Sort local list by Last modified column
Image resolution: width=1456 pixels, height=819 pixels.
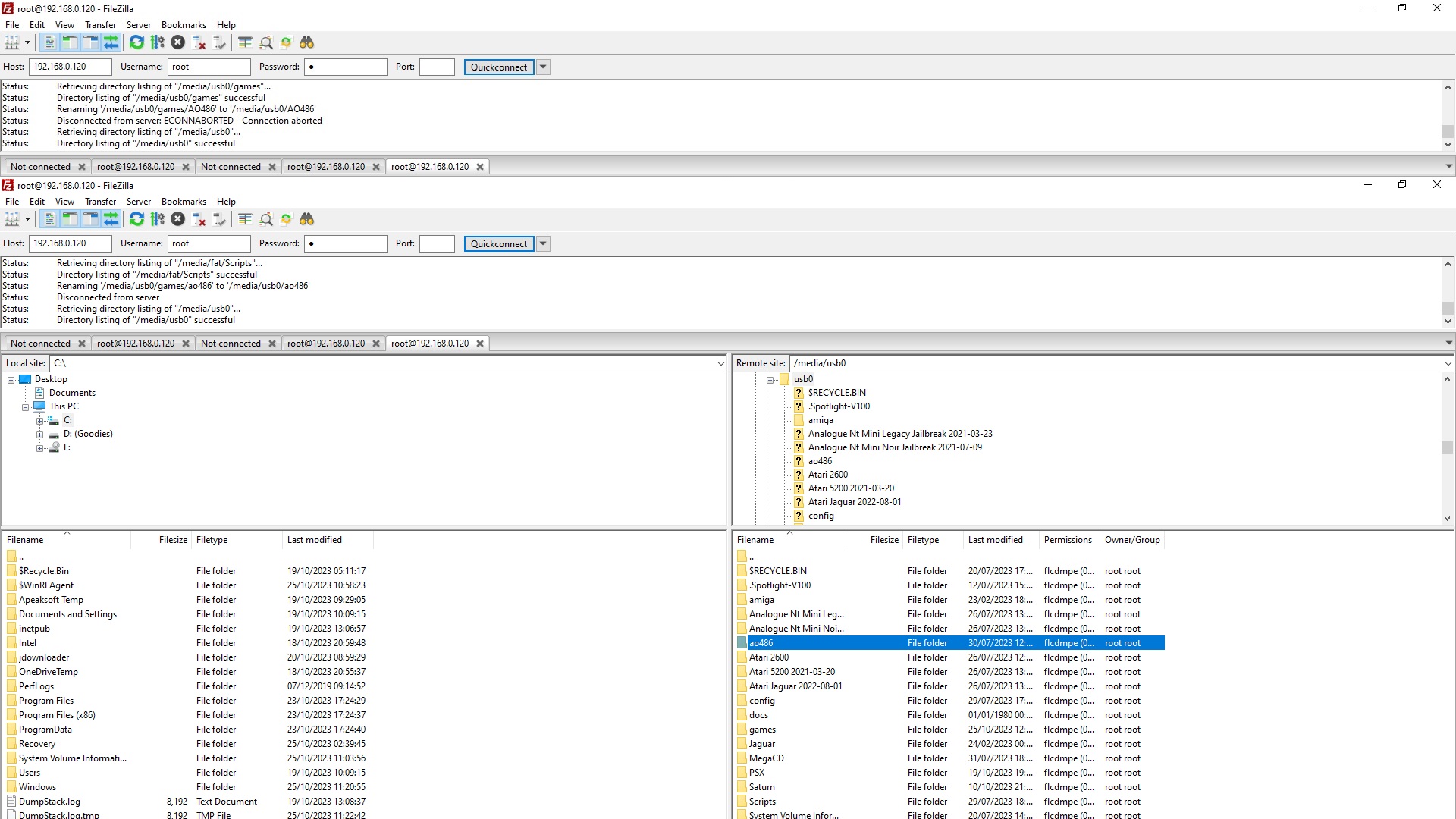click(x=328, y=540)
